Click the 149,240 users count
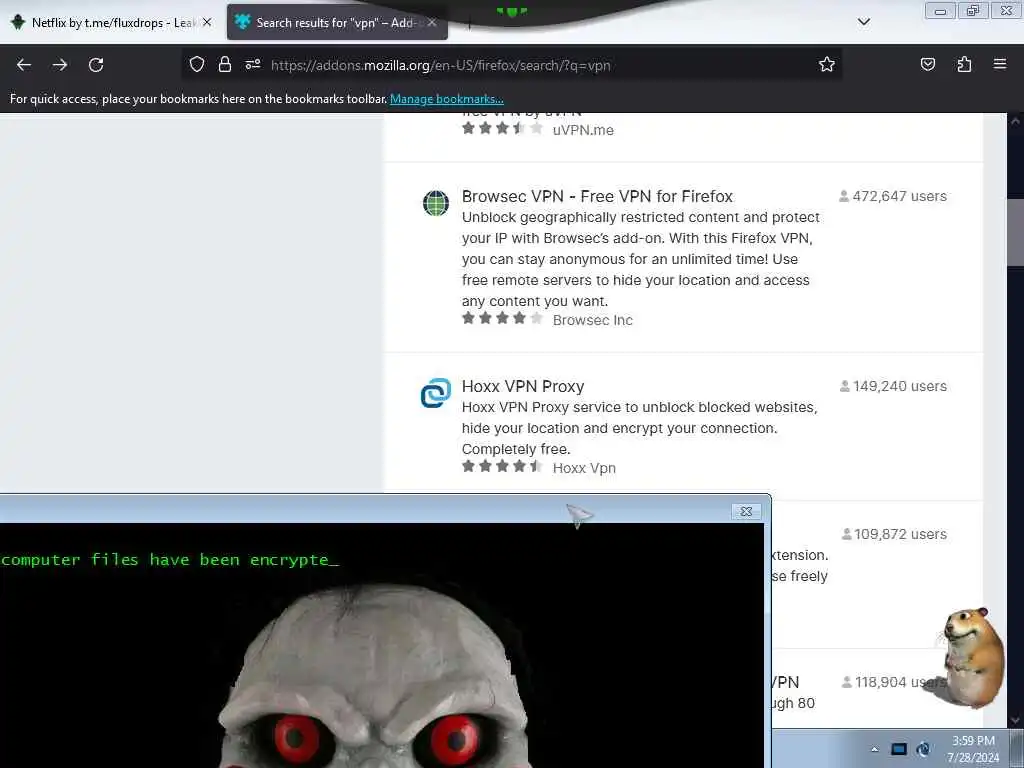 [893, 386]
